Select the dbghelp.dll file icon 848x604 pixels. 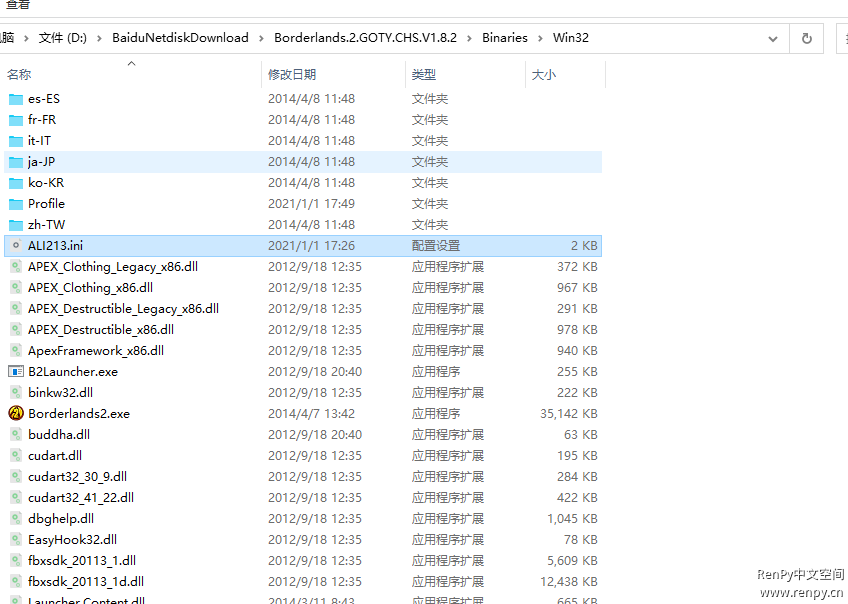click(16, 519)
